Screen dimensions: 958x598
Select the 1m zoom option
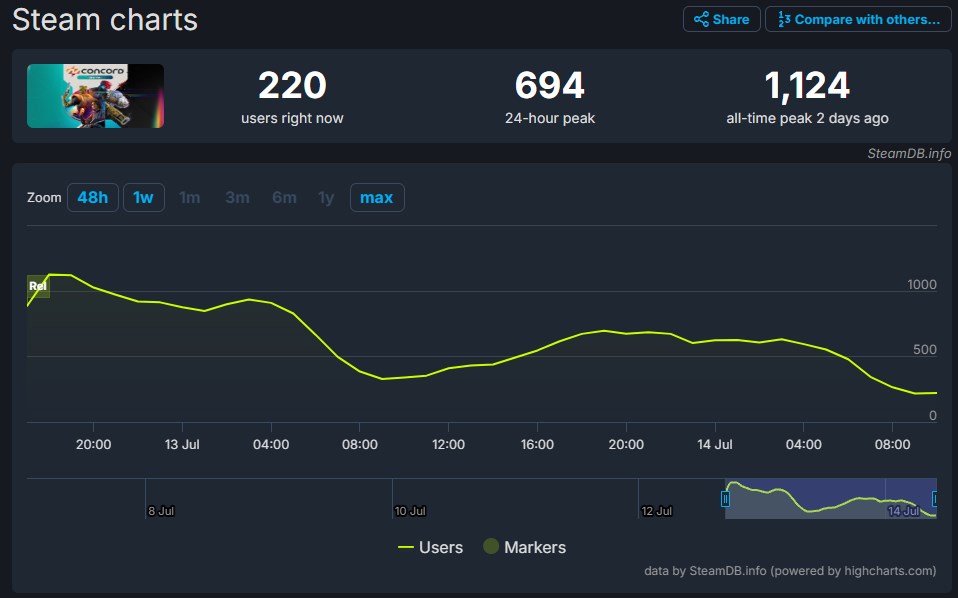pyautogui.click(x=189, y=197)
